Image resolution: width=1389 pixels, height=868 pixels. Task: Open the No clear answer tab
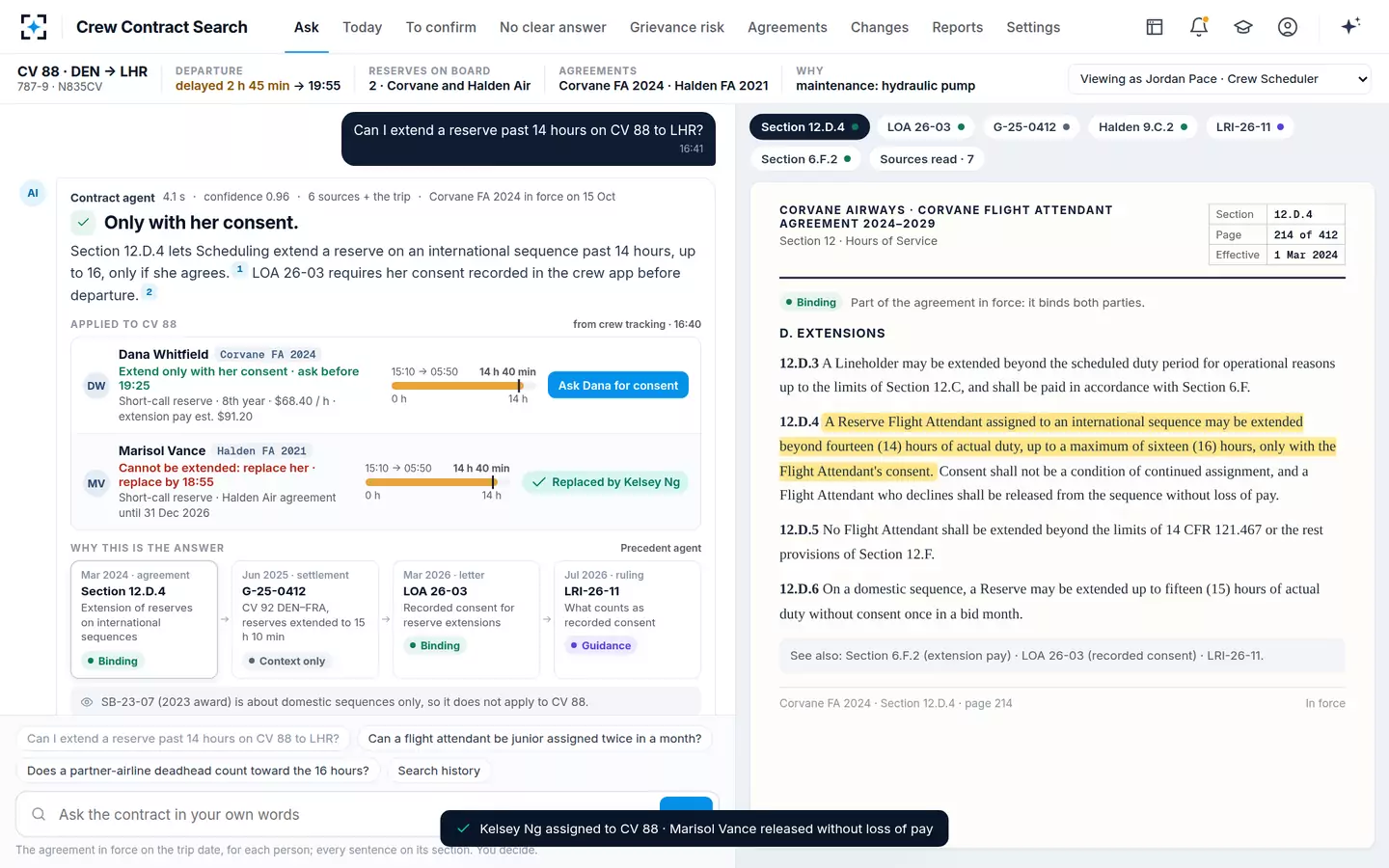pos(553,27)
